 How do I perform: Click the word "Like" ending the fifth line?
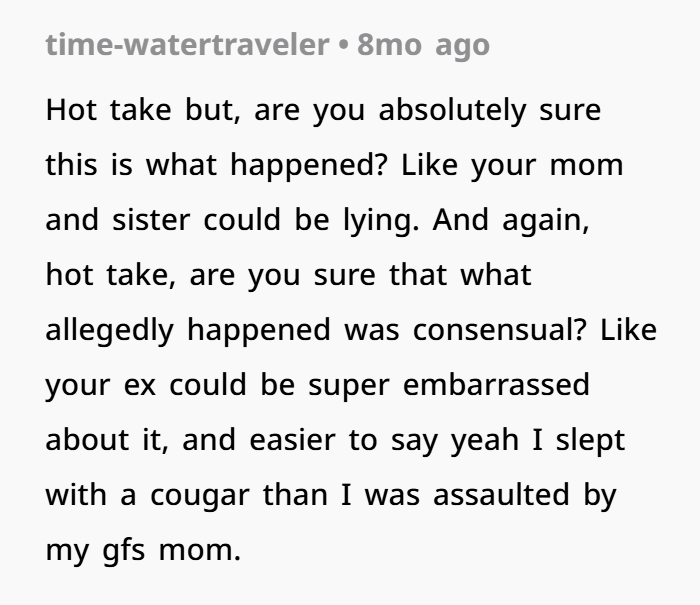click(x=629, y=330)
